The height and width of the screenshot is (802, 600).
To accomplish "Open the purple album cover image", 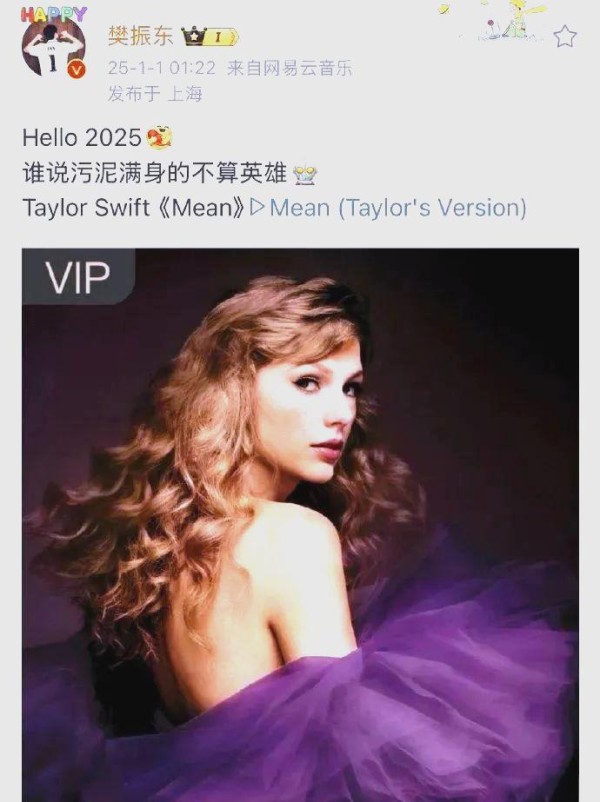I will point(300,525).
